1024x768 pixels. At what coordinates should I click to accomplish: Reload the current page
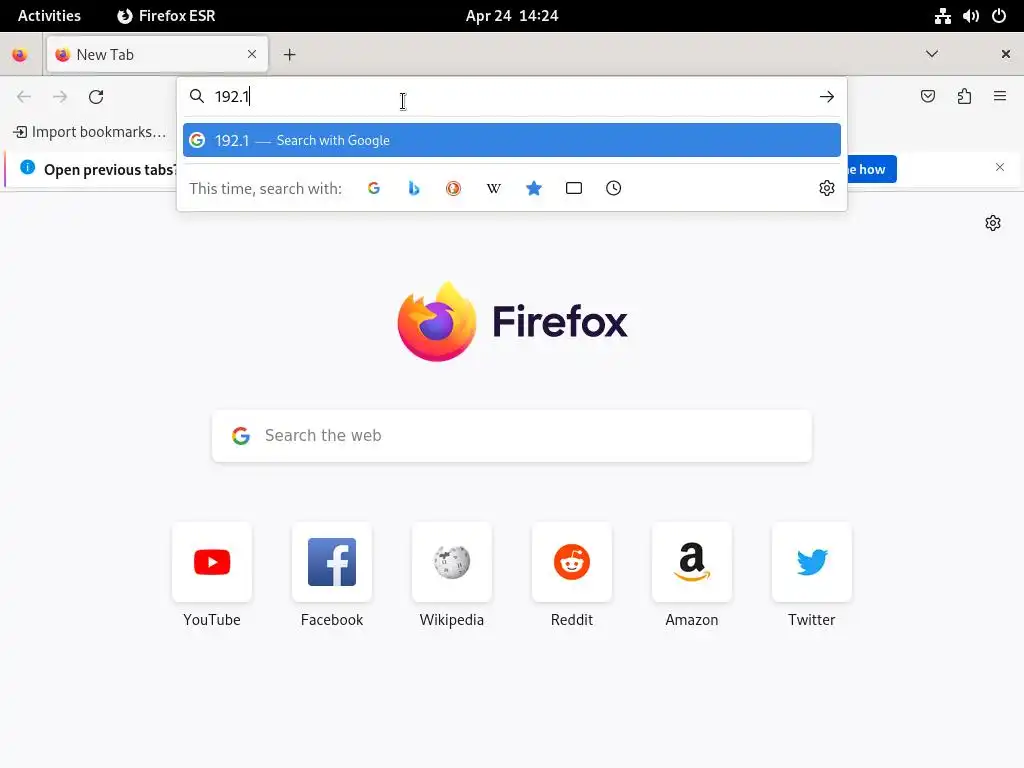pos(96,97)
